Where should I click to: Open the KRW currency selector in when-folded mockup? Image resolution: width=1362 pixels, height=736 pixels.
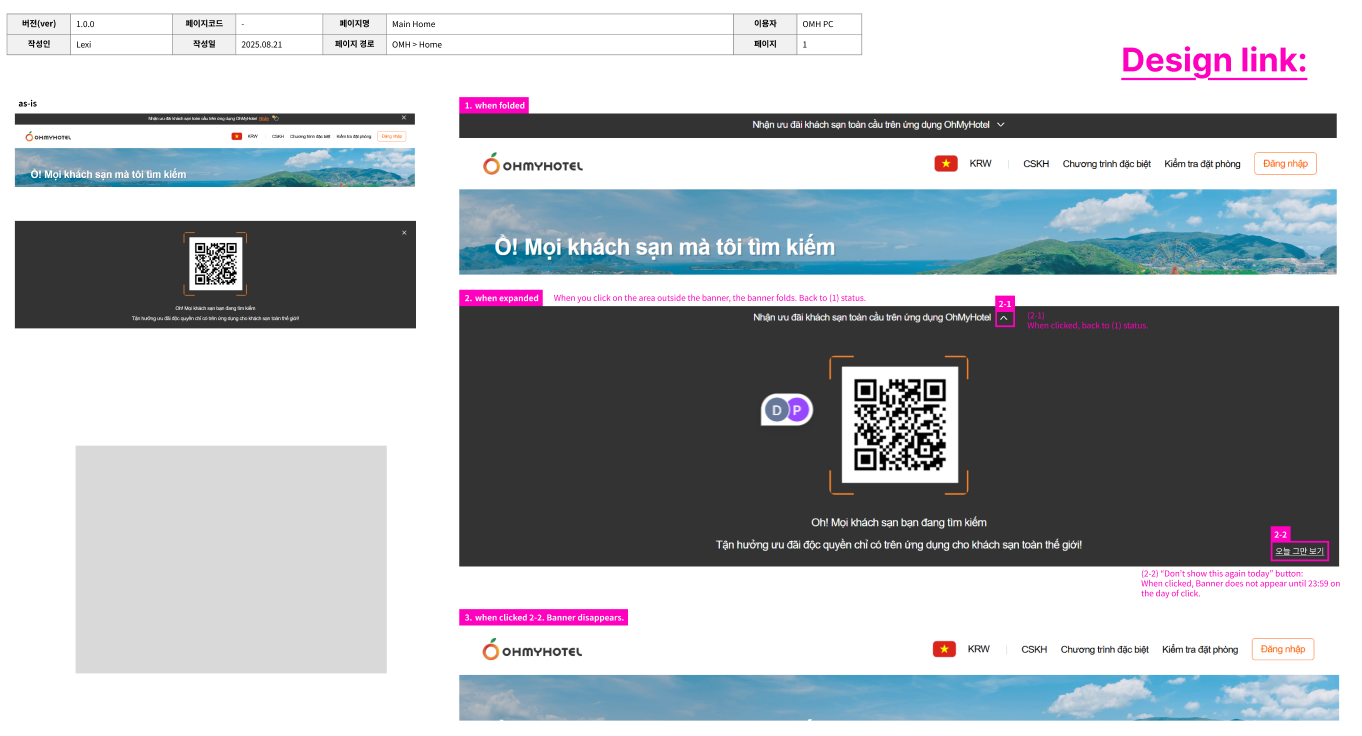981,164
